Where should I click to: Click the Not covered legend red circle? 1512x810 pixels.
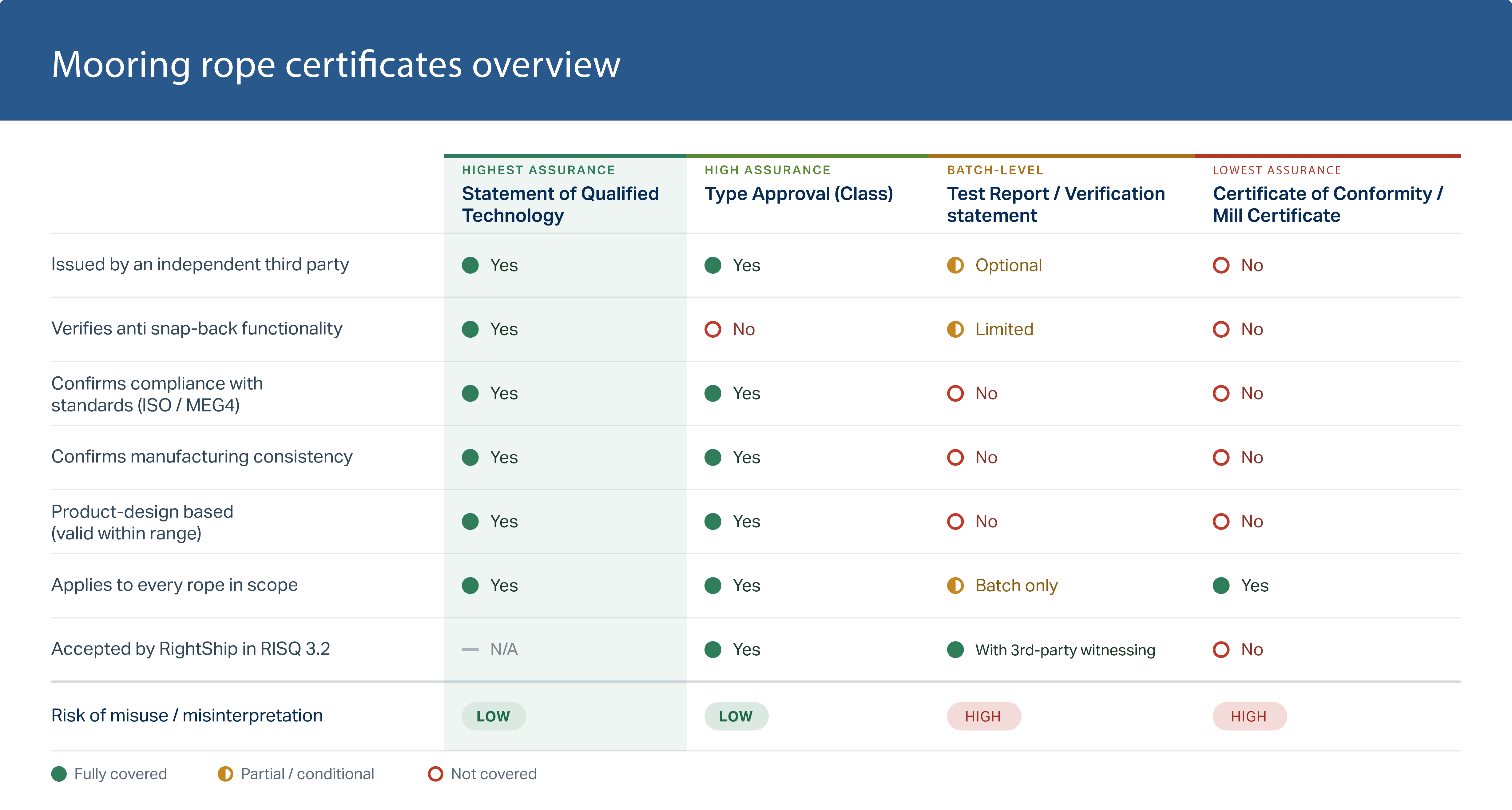(x=435, y=774)
